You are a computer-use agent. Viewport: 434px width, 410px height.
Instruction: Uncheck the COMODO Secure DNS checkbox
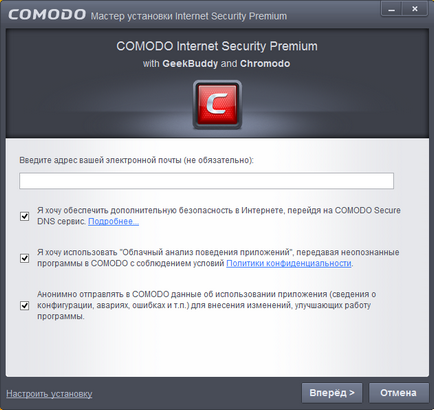tap(24, 216)
